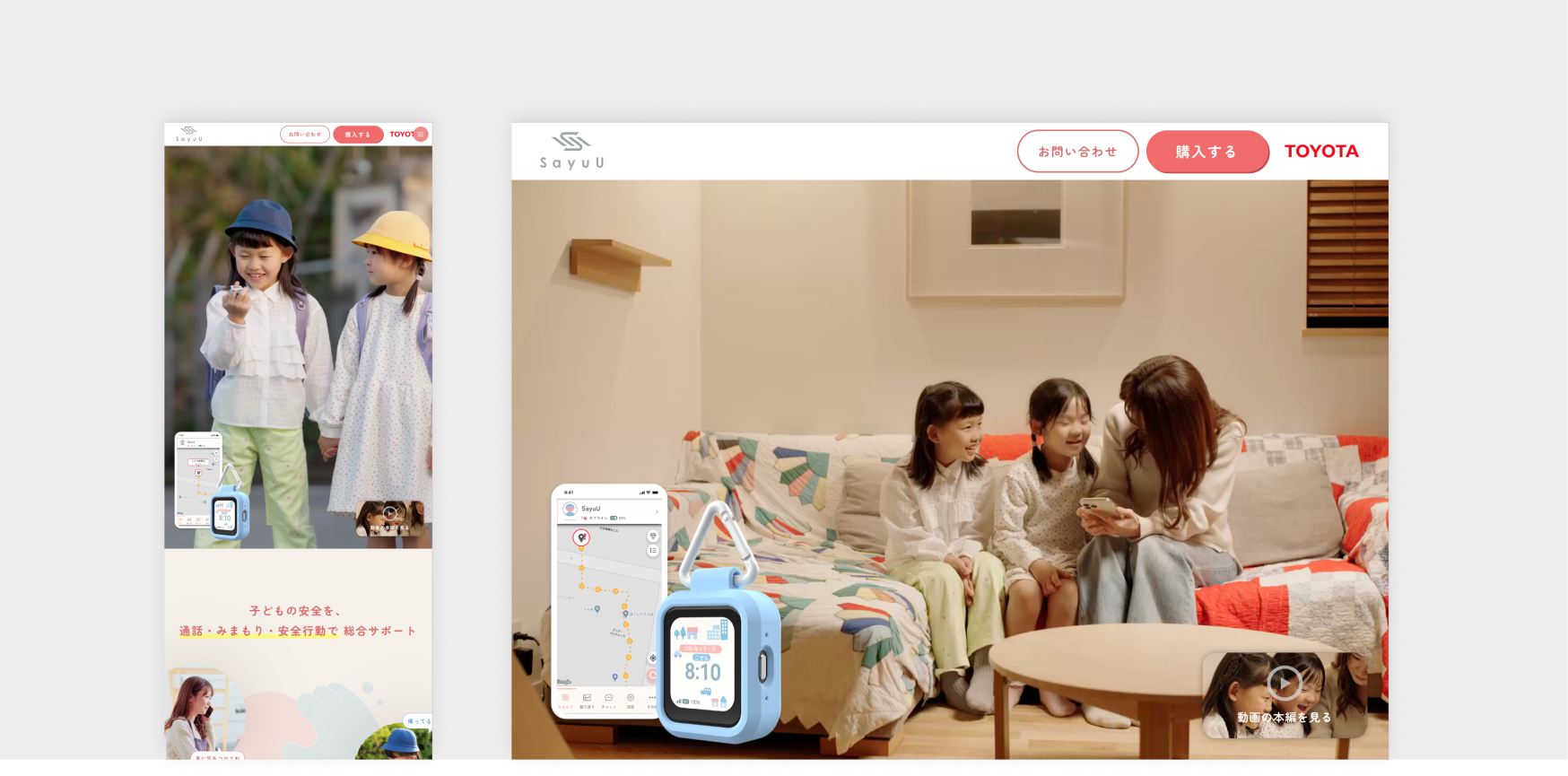The height and width of the screenshot is (776, 1568).
Task: Click the お問い合わせ button in desktop header
Action: coord(1077,152)
